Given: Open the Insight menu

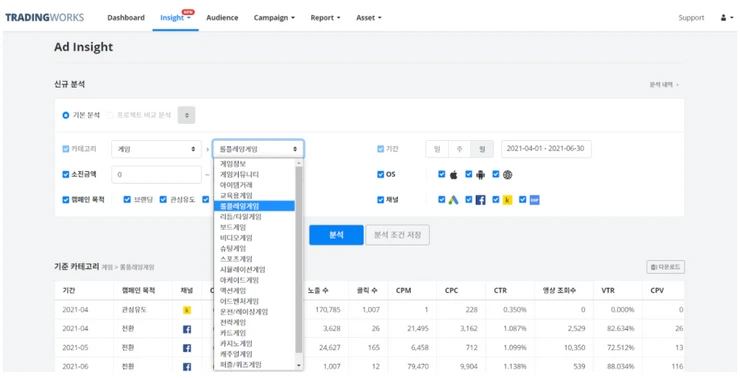Looking at the screenshot, I should 175,18.
